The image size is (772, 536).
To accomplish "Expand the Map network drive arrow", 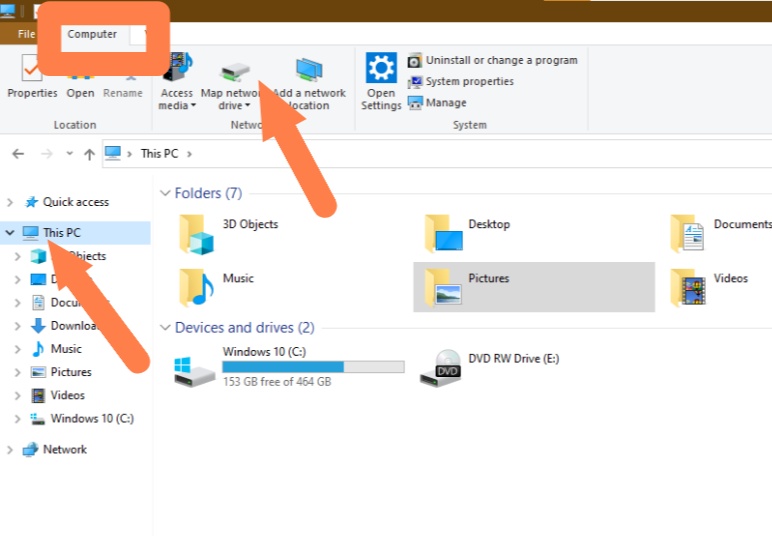I will 248,105.
